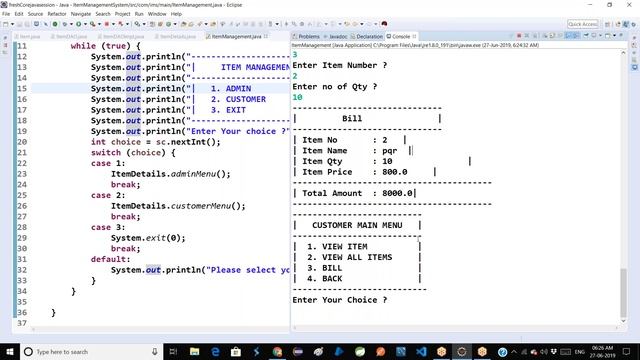Click code line "ItemDetails.adminMenu();"

click(x=171, y=174)
